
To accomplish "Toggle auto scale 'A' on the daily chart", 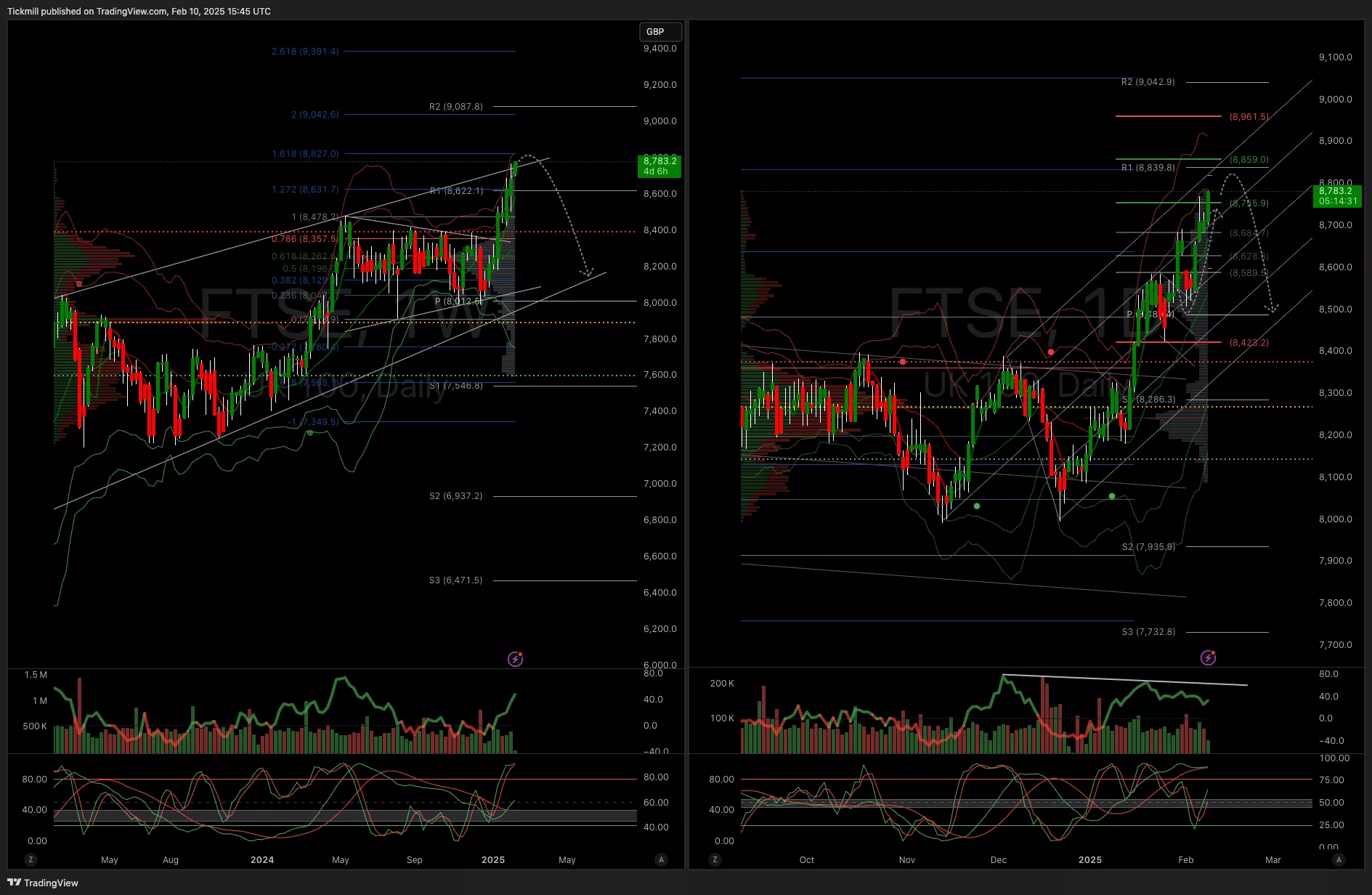I will click(1339, 859).
